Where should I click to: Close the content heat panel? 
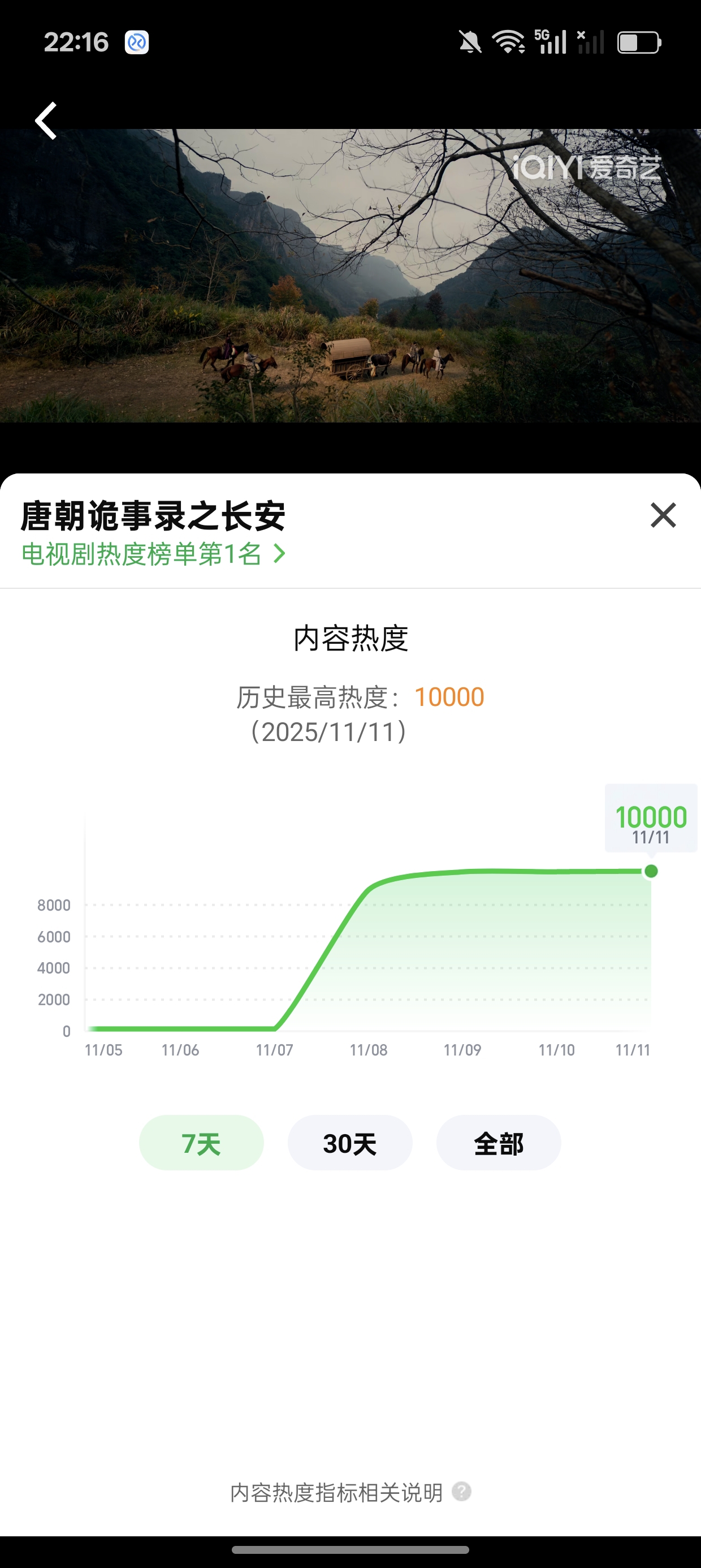click(x=663, y=515)
